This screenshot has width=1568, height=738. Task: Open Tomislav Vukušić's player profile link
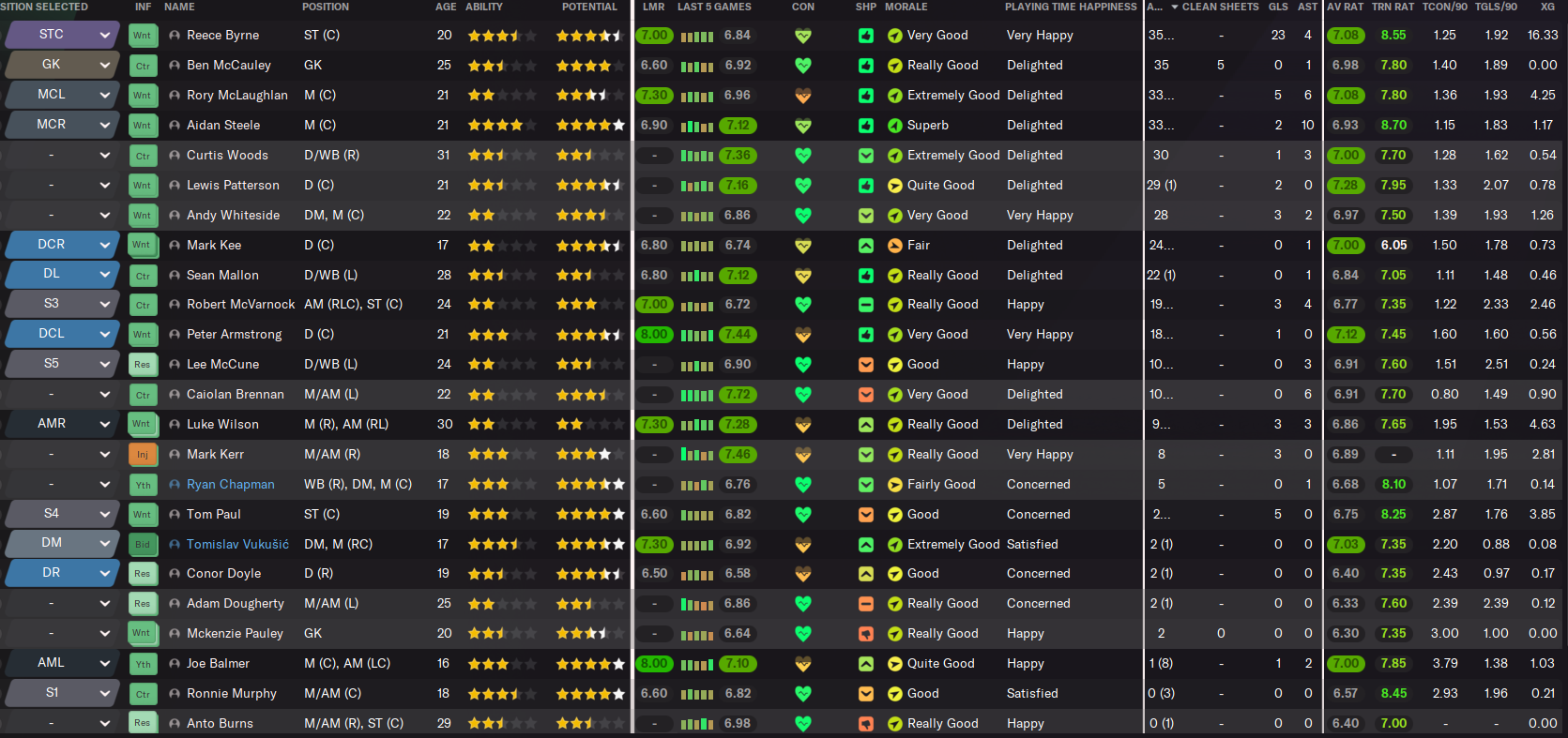237,544
